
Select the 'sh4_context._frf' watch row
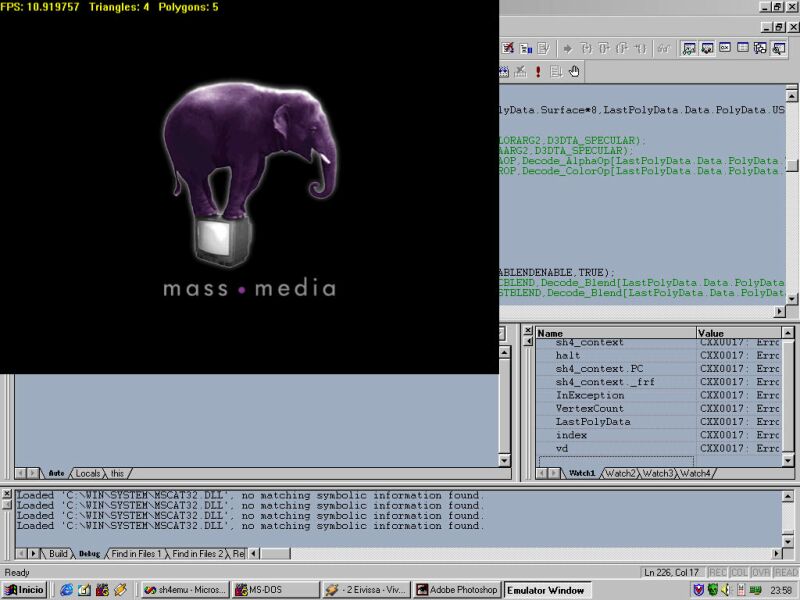click(x=658, y=382)
